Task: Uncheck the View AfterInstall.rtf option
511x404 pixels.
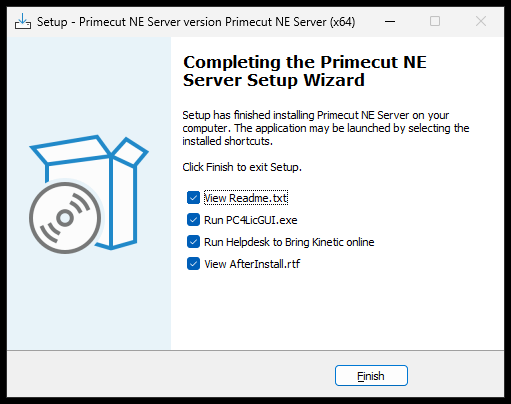Action: 193,264
